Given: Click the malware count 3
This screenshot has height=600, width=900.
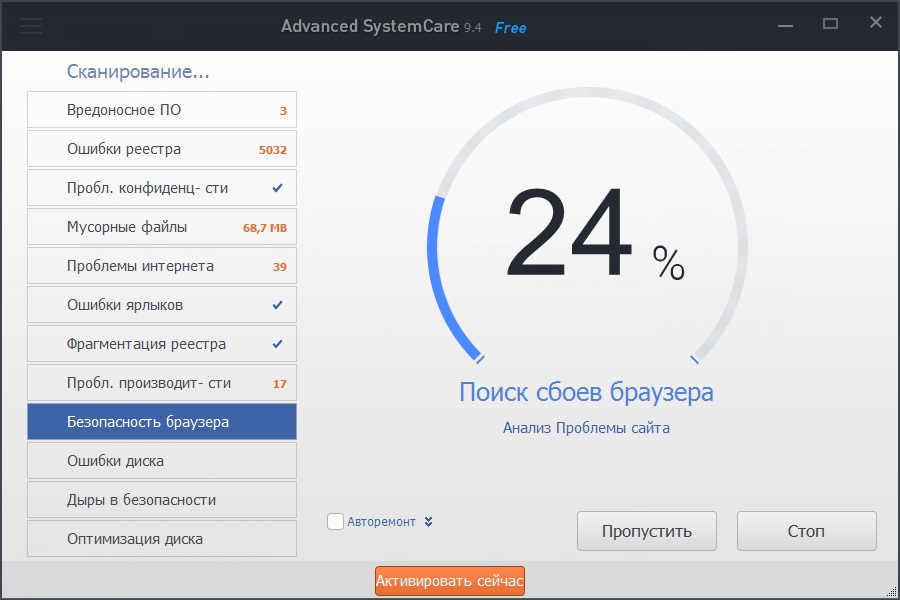Looking at the screenshot, I should pos(283,111).
